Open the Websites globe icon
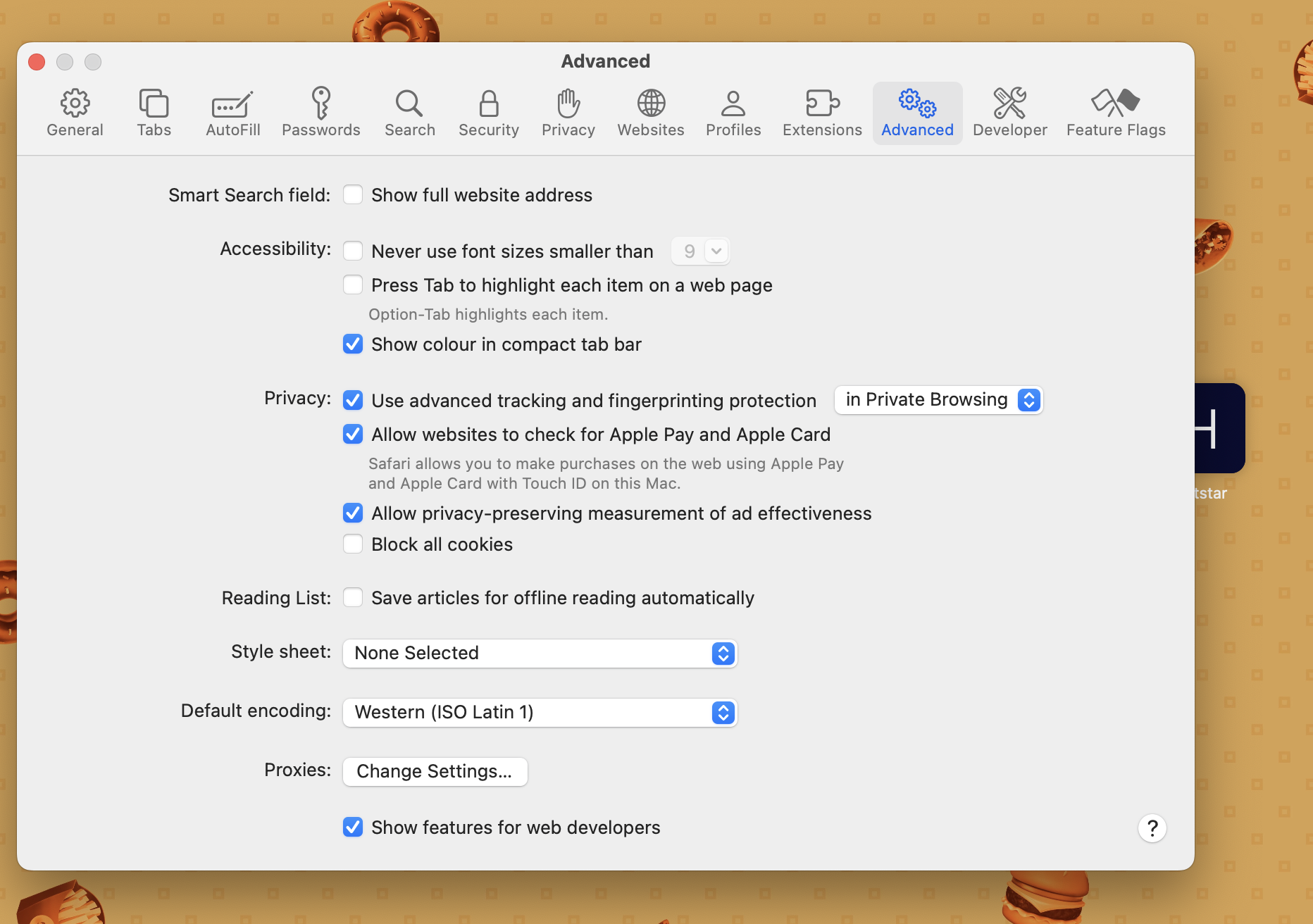 650,113
